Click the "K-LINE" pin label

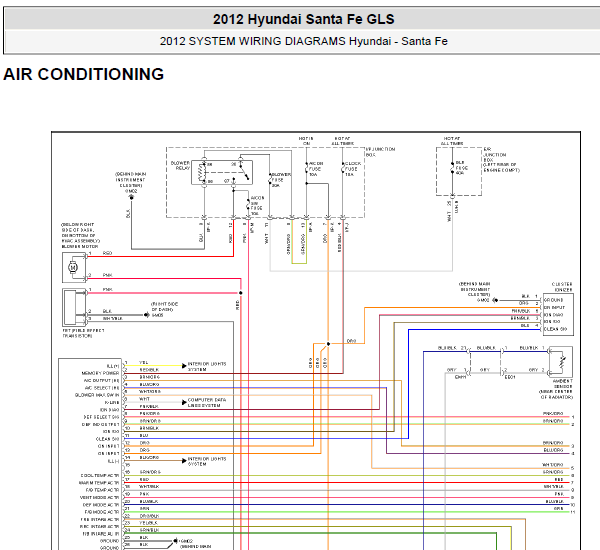point(112,403)
